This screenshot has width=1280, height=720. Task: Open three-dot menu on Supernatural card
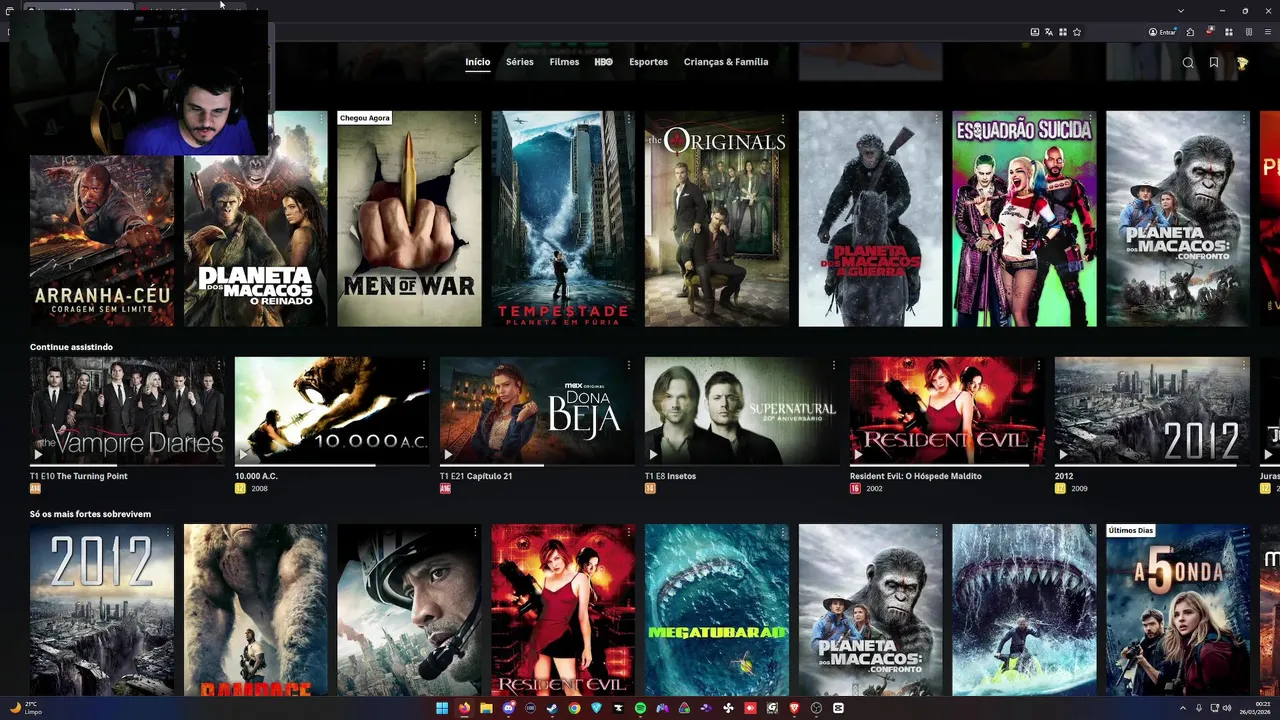(x=834, y=365)
